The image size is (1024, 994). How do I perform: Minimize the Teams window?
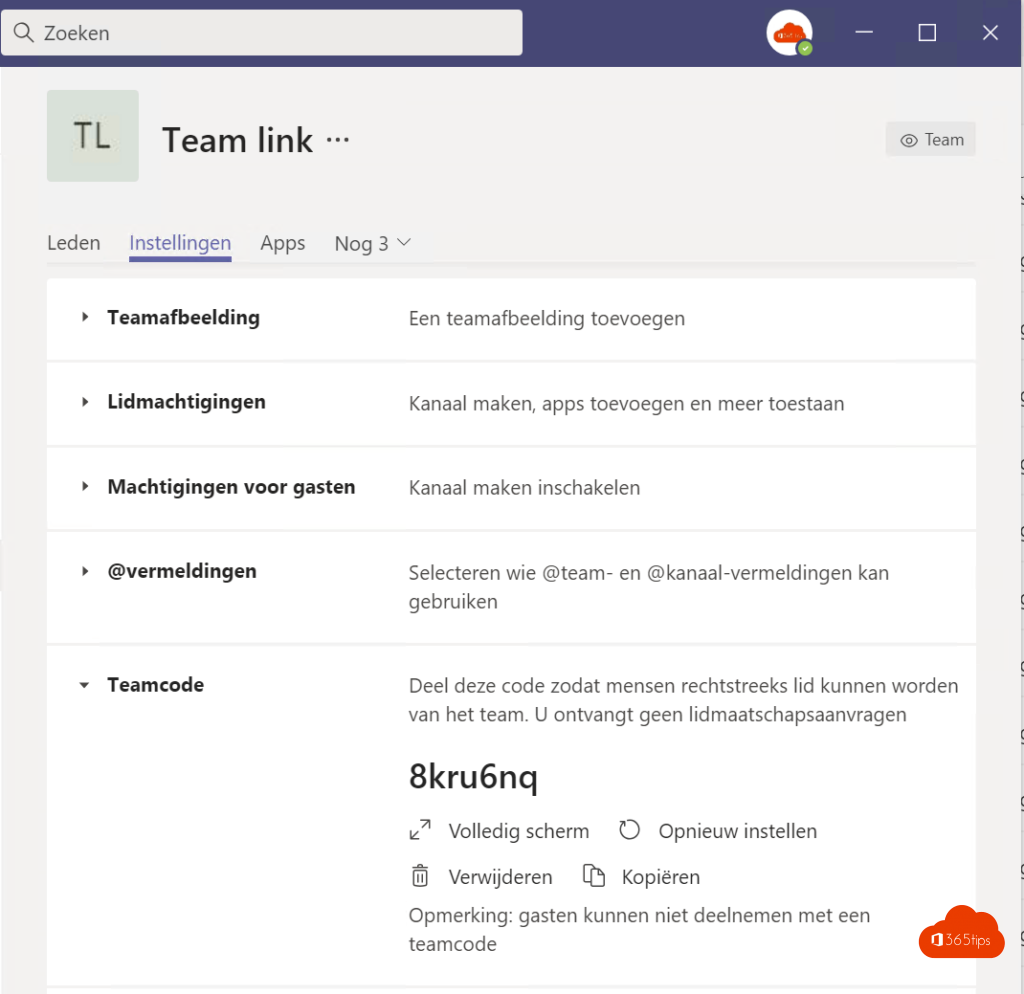[864, 33]
